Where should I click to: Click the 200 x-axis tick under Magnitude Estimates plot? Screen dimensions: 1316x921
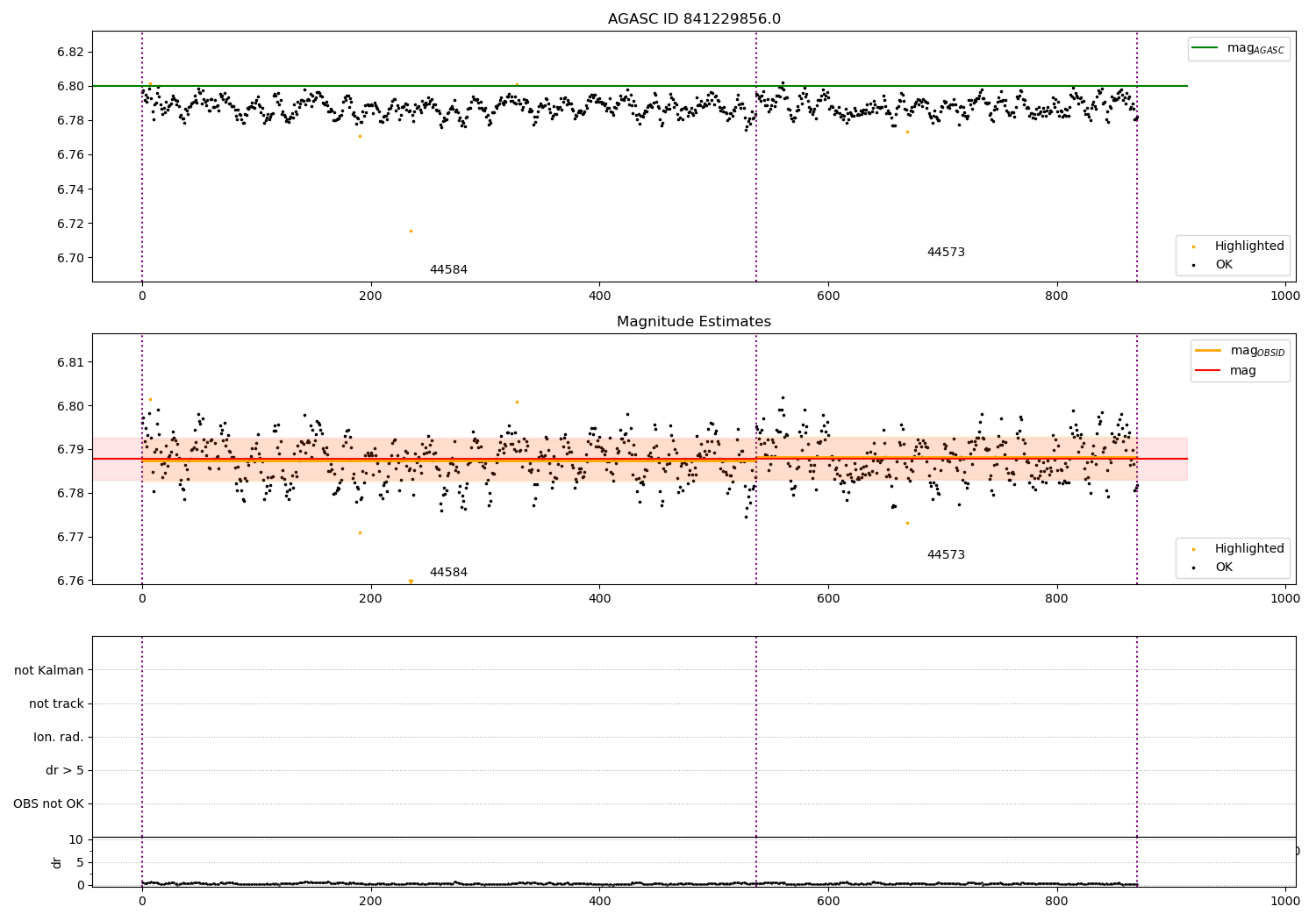(x=371, y=599)
